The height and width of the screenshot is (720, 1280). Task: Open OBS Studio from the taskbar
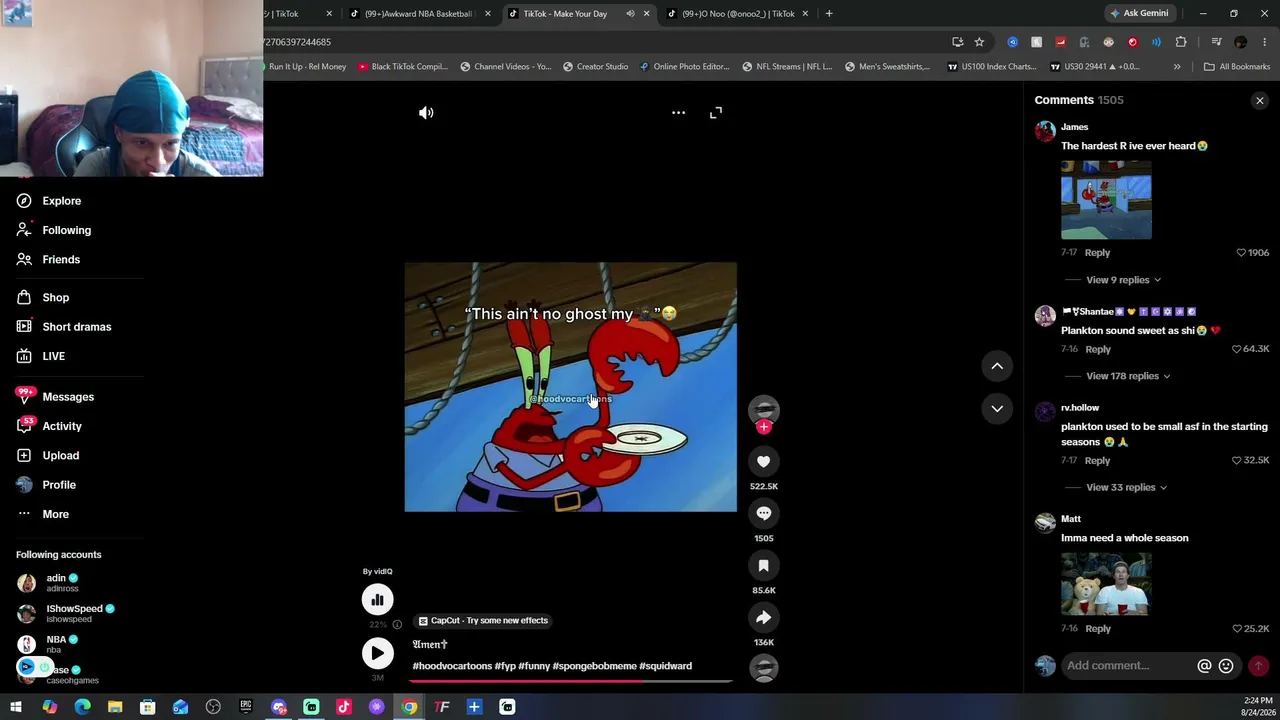(213, 707)
